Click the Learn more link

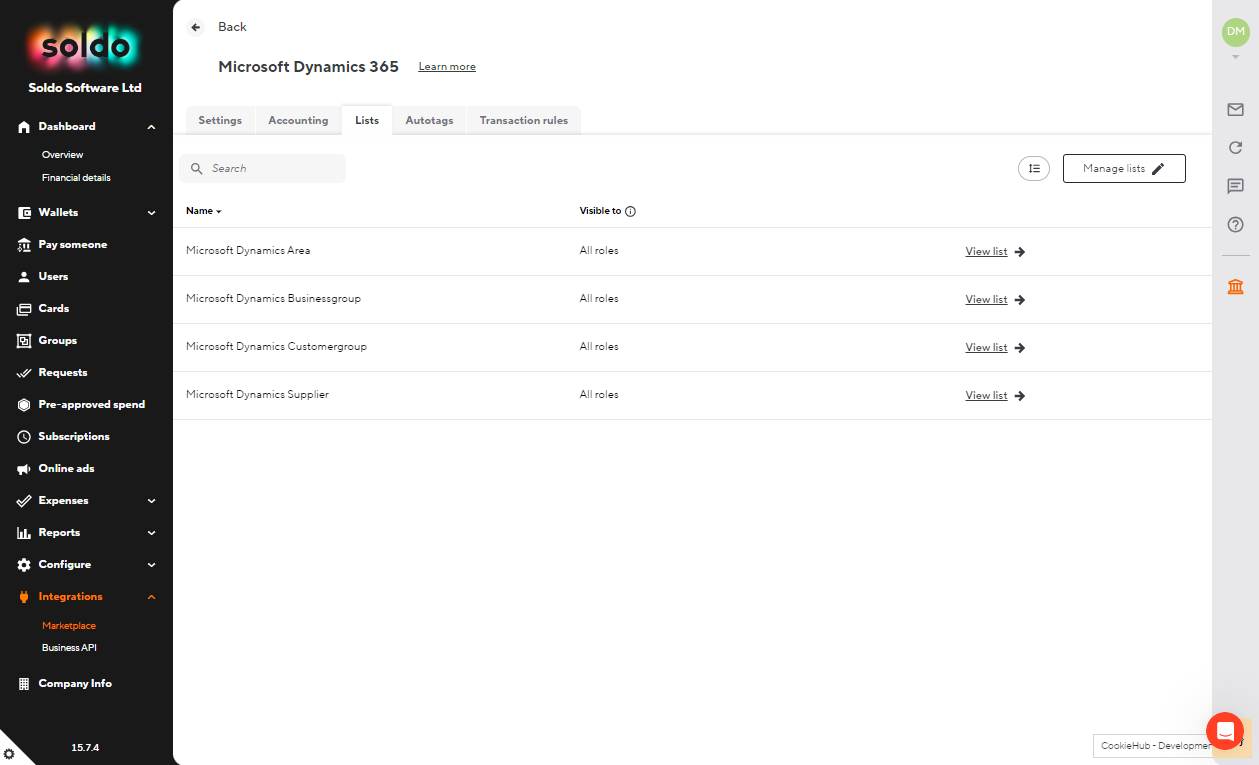pos(447,67)
